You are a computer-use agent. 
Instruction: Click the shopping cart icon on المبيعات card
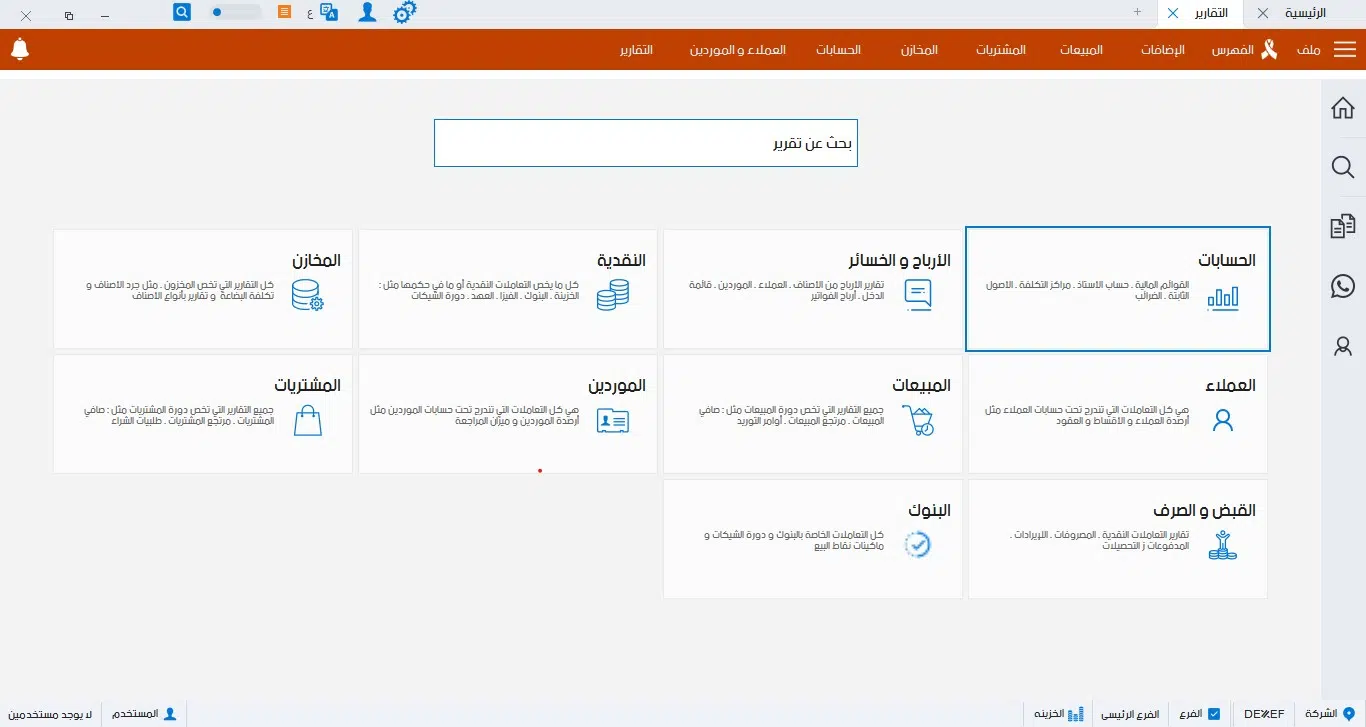point(919,421)
